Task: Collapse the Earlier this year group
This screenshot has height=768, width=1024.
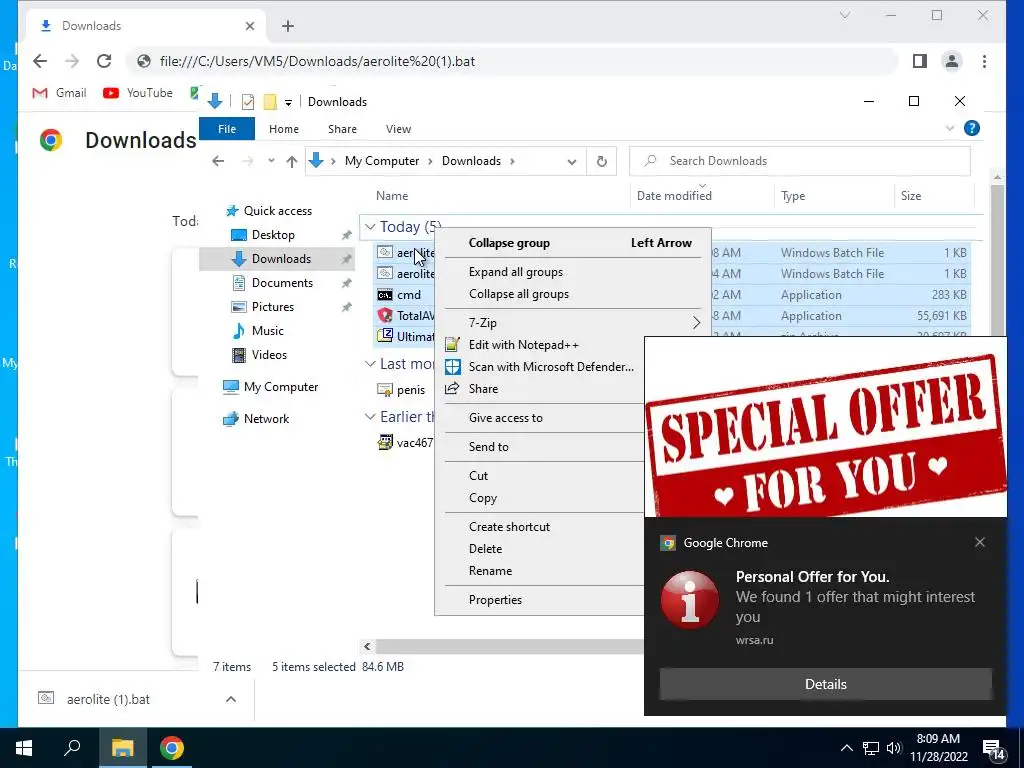Action: click(370, 417)
